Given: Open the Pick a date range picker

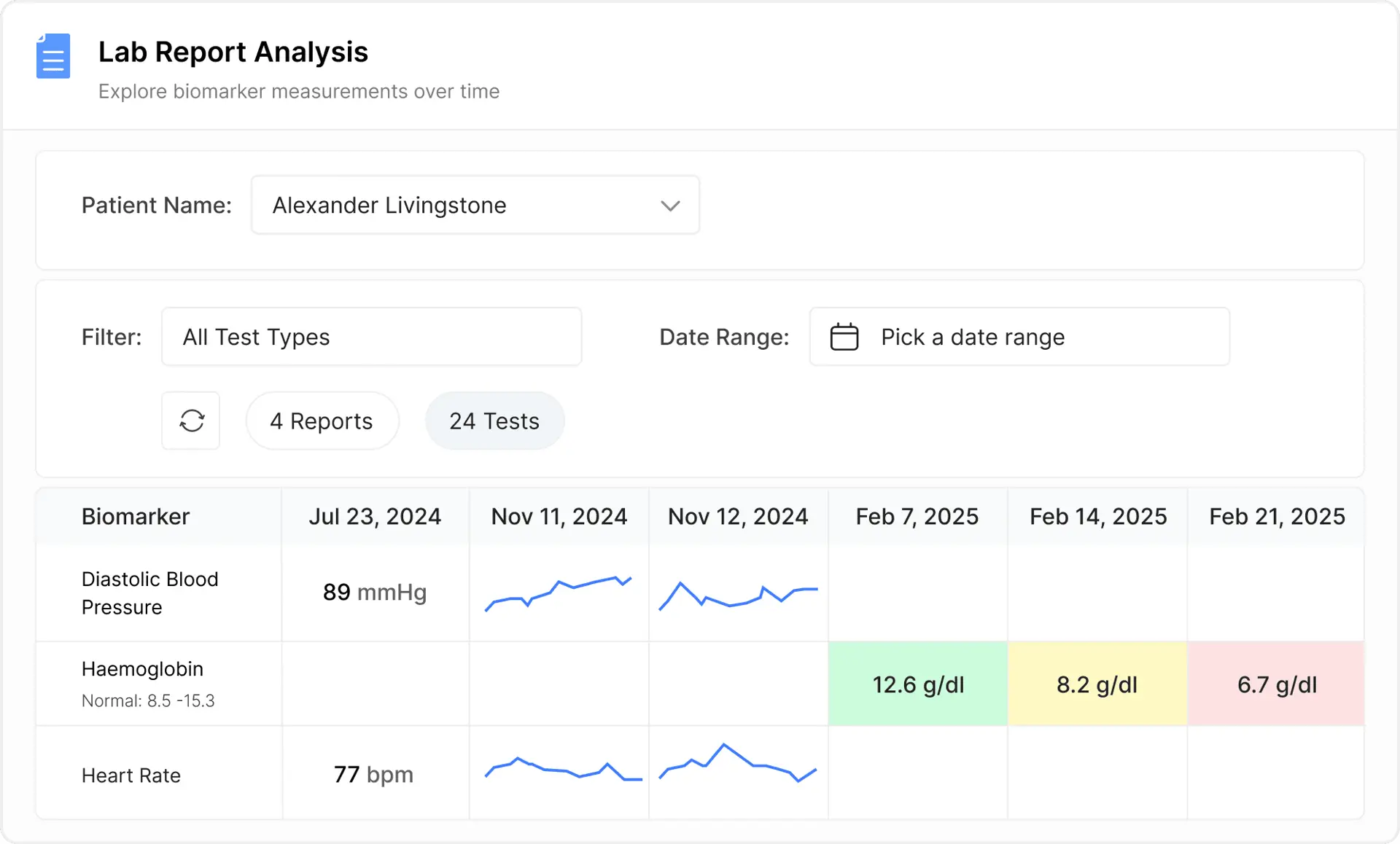Looking at the screenshot, I should (1019, 337).
